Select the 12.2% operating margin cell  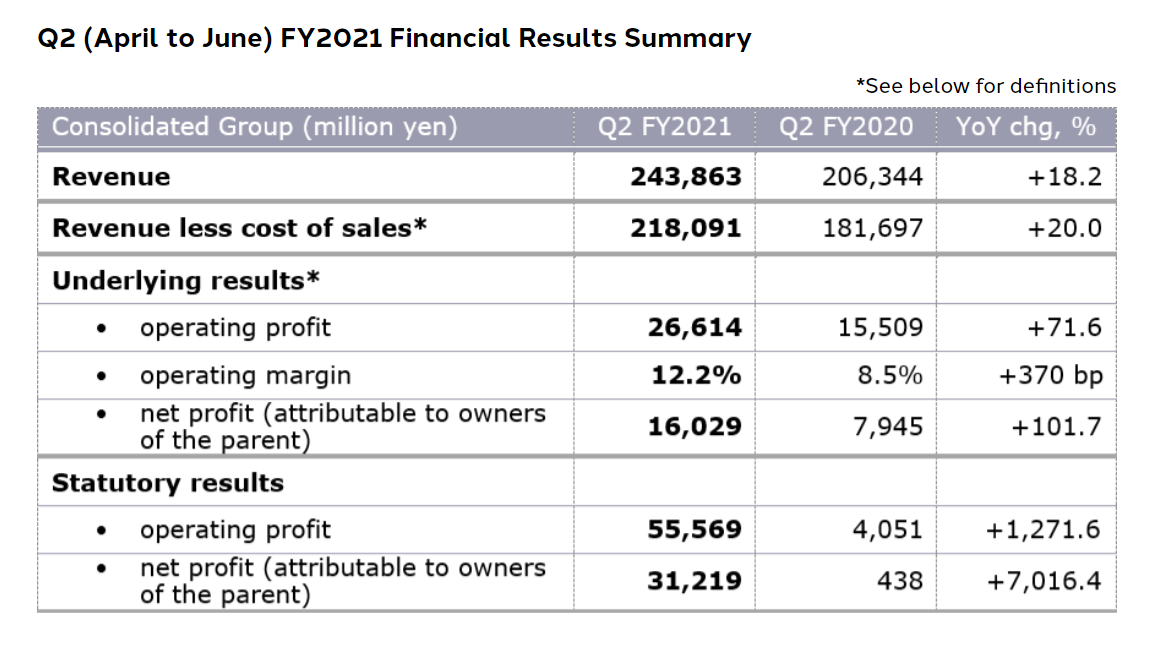click(696, 376)
